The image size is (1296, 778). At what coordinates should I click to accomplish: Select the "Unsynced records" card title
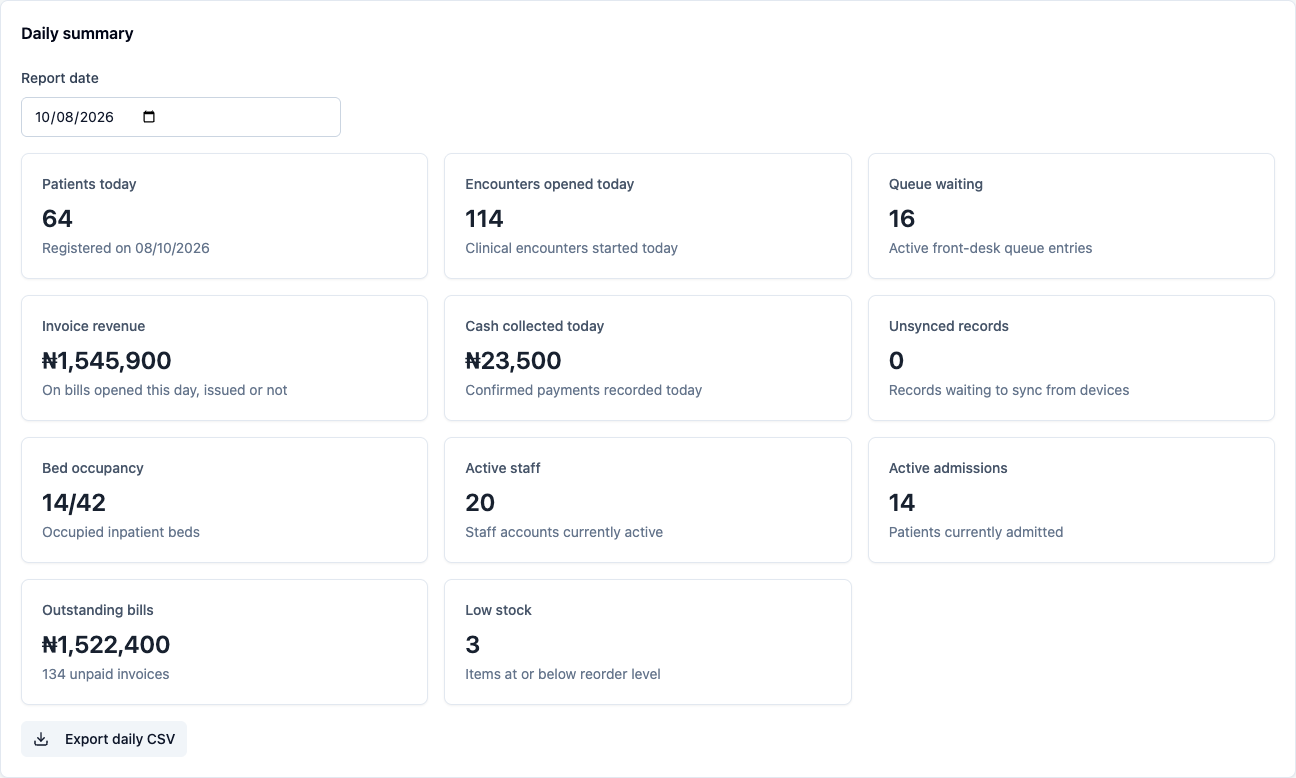[949, 326]
